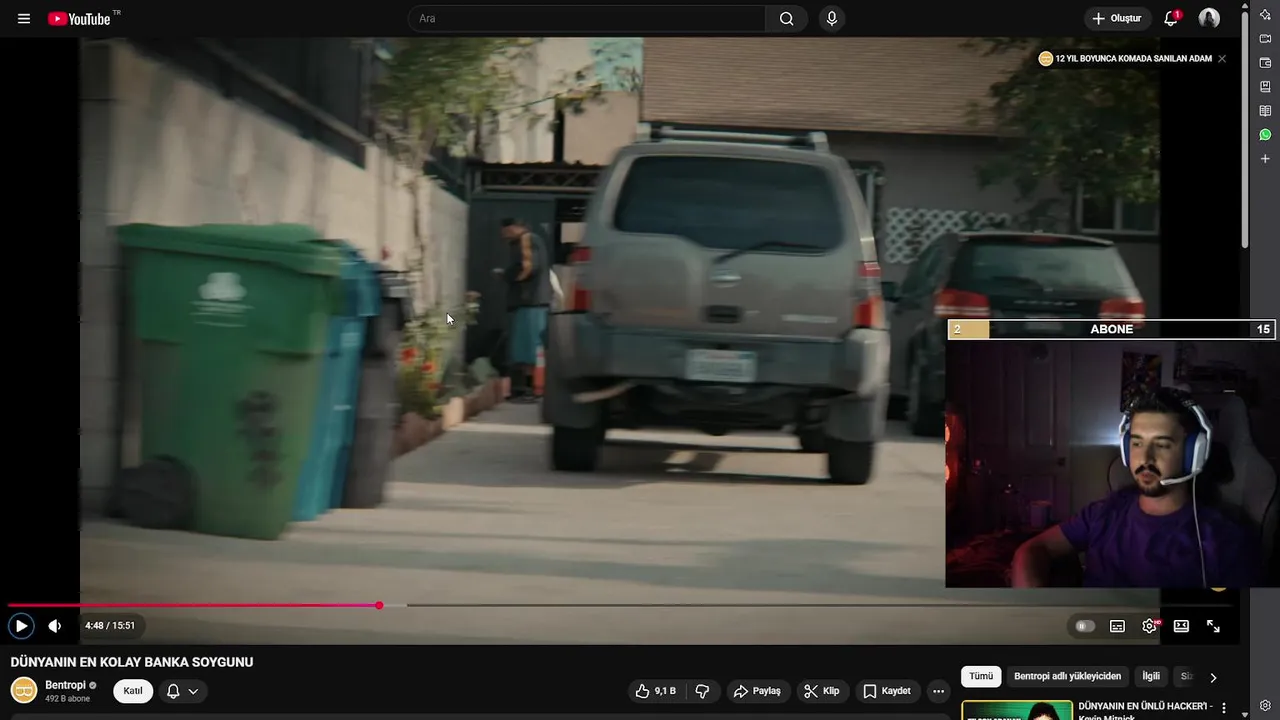Click the ABONE subscriber goal bar overlay

[x=1111, y=329]
